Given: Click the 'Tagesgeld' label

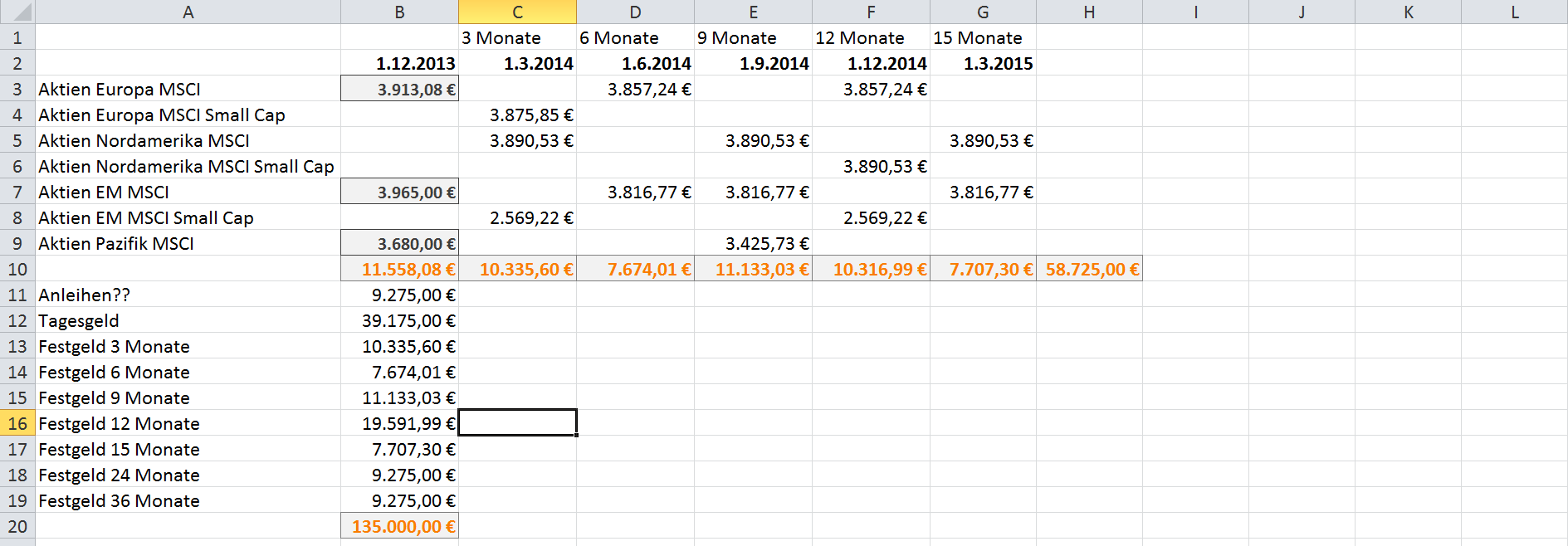Looking at the screenshot, I should click(x=79, y=320).
